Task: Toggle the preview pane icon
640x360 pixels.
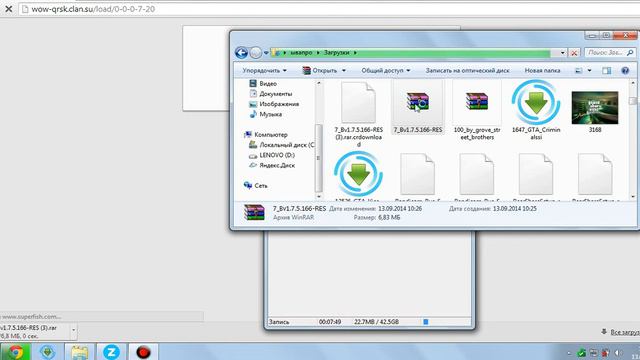Action: coord(607,71)
